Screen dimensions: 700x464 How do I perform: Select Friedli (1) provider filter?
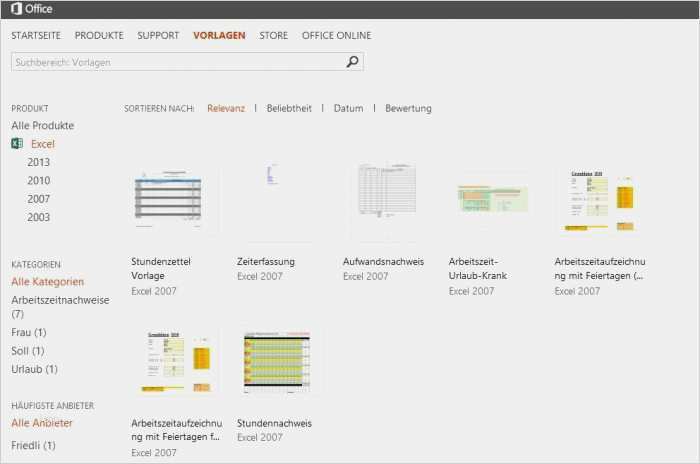[33, 445]
